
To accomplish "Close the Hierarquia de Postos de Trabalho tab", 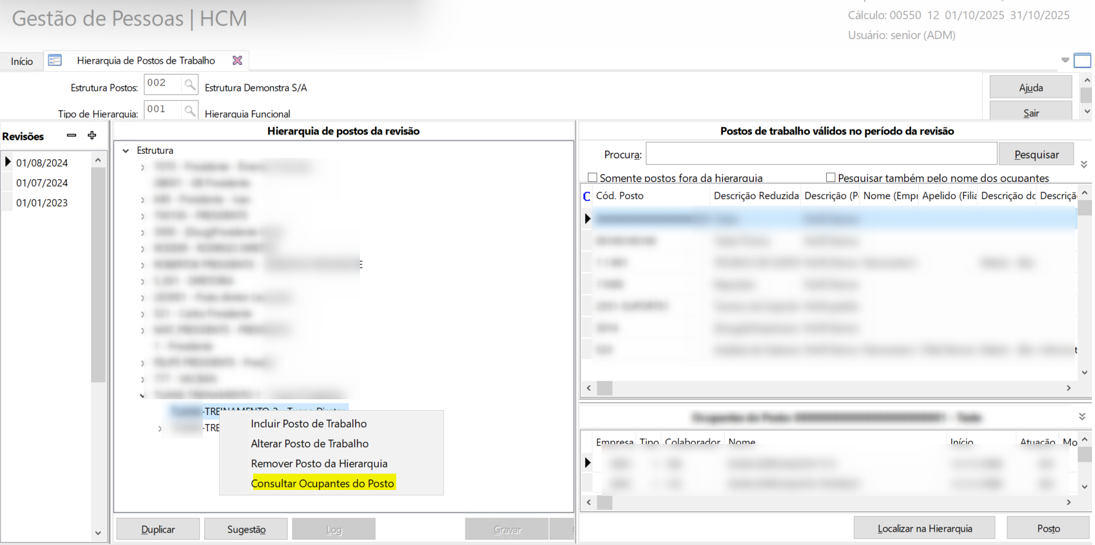I will [x=237, y=61].
